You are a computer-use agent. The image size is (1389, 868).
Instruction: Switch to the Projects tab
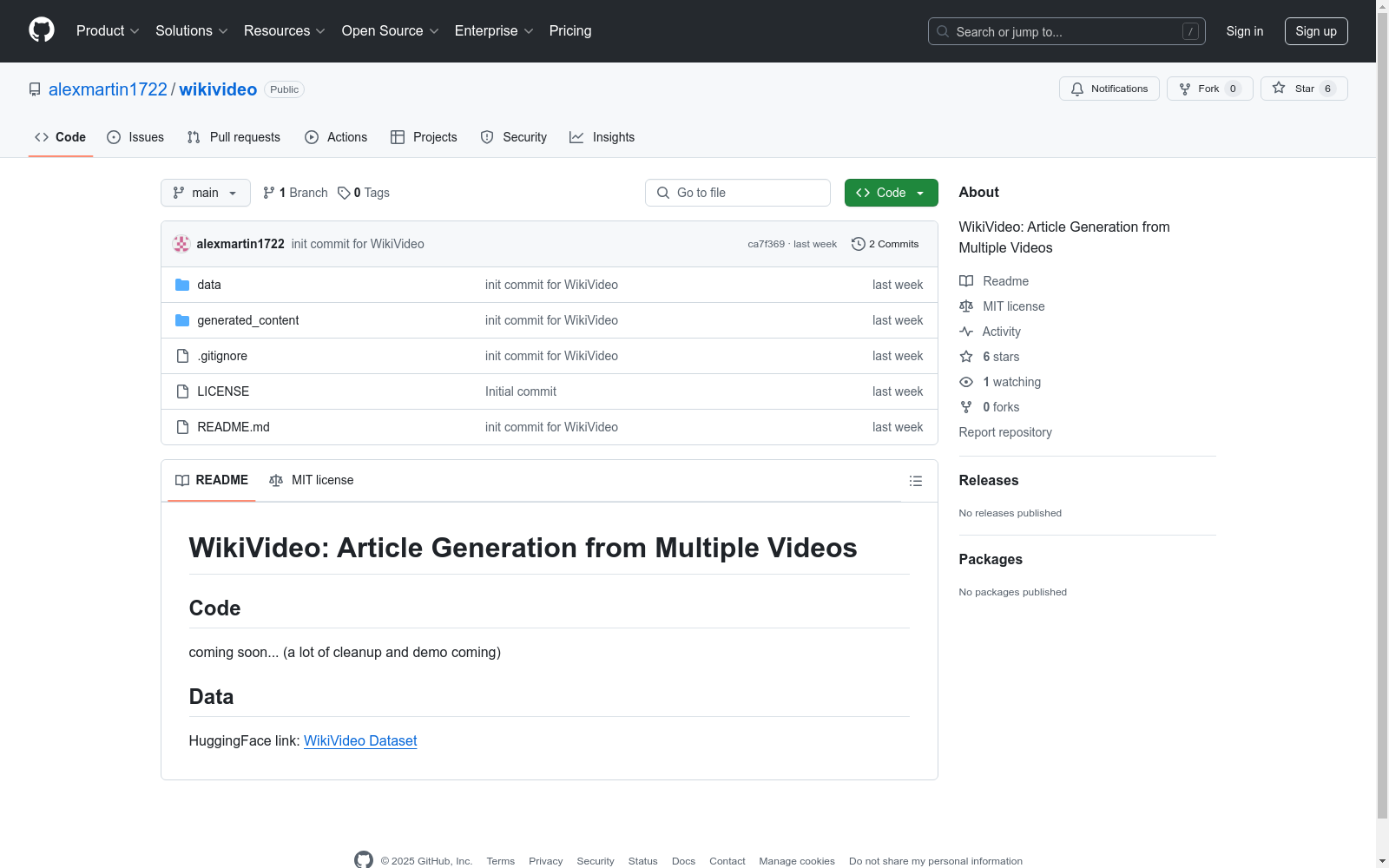pyautogui.click(x=424, y=137)
